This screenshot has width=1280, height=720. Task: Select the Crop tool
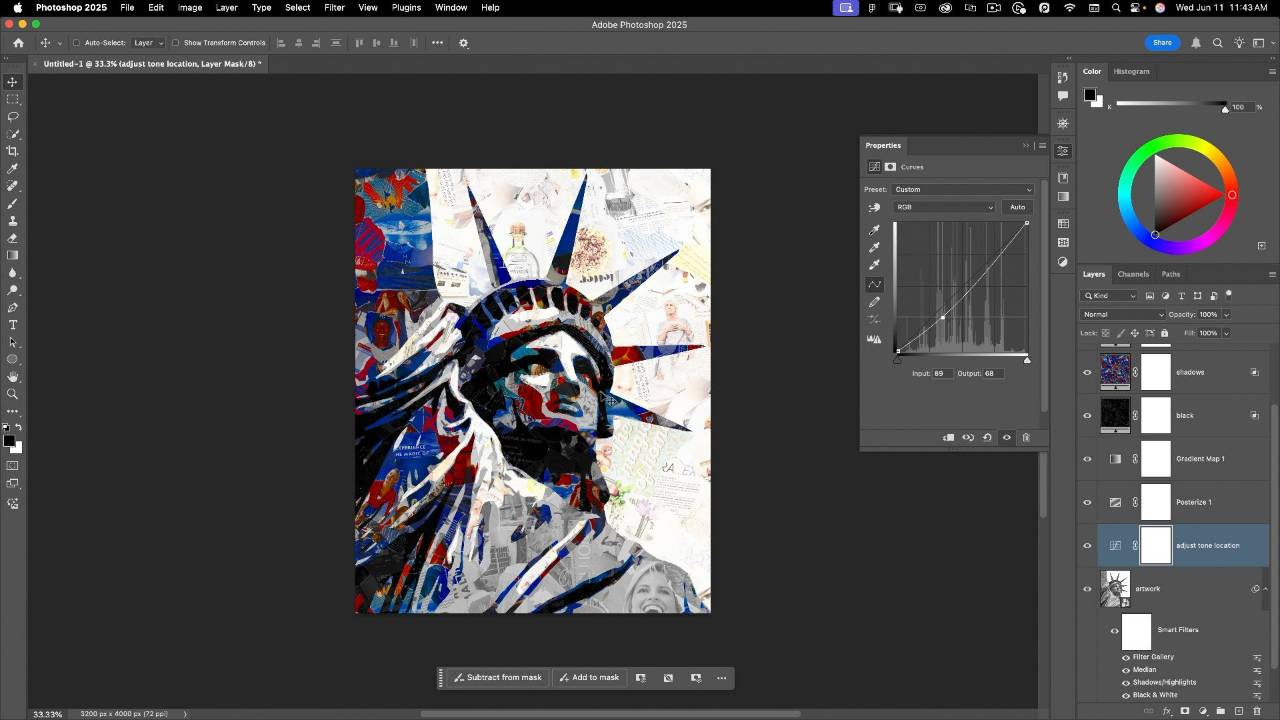click(x=13, y=151)
